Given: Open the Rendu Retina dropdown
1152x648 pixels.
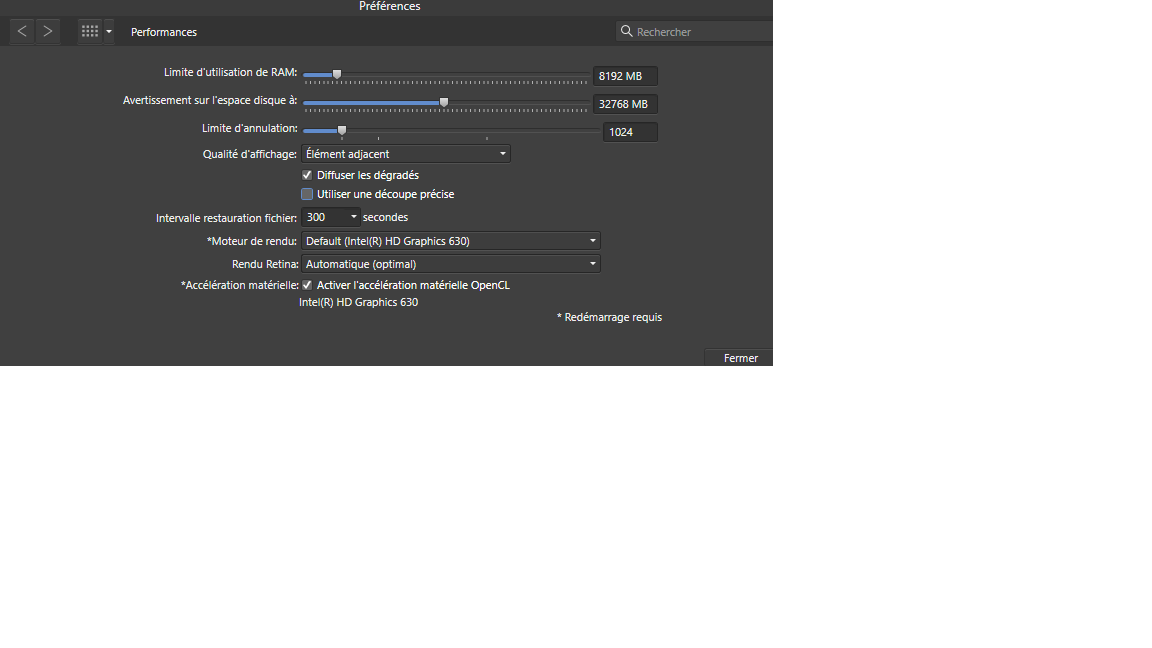Looking at the screenshot, I should (450, 264).
